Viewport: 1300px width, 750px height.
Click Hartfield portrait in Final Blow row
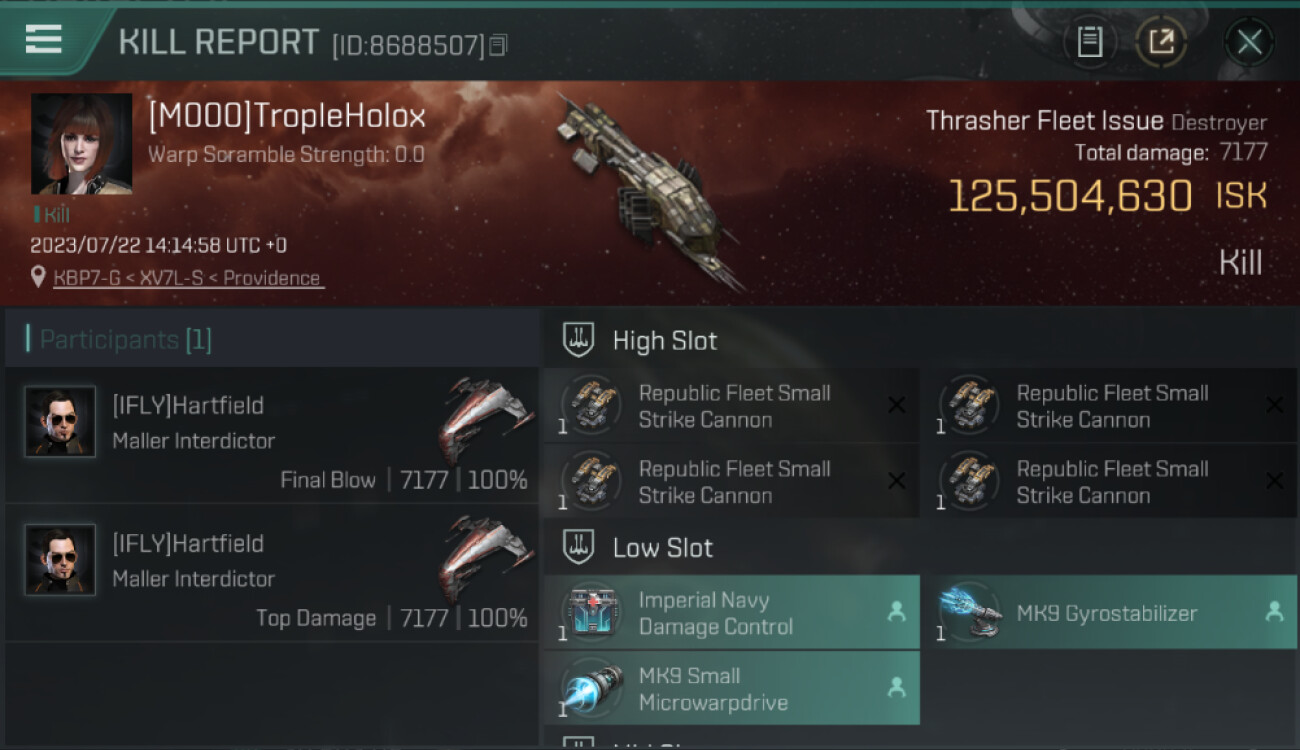[60, 422]
